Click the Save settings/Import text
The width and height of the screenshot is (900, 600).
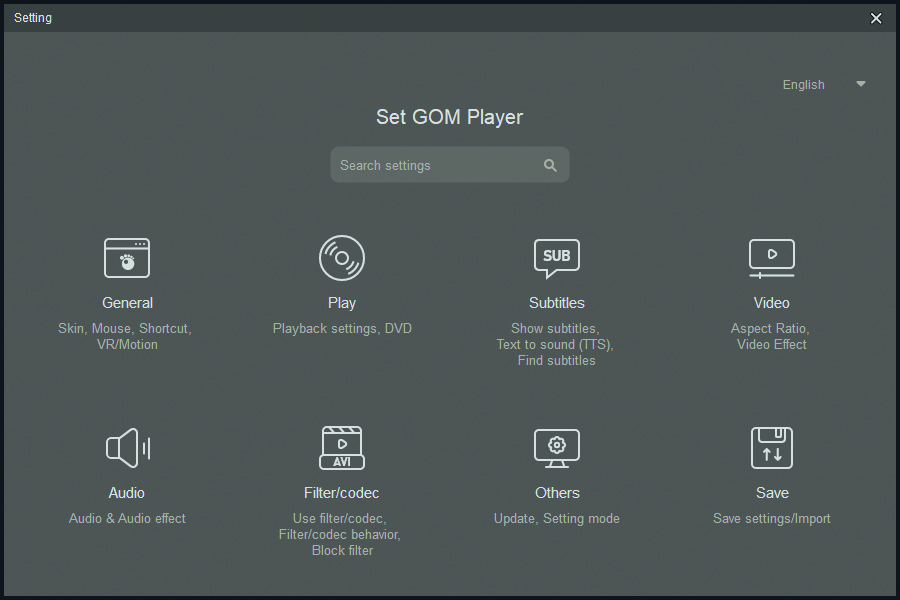pyautogui.click(x=771, y=518)
